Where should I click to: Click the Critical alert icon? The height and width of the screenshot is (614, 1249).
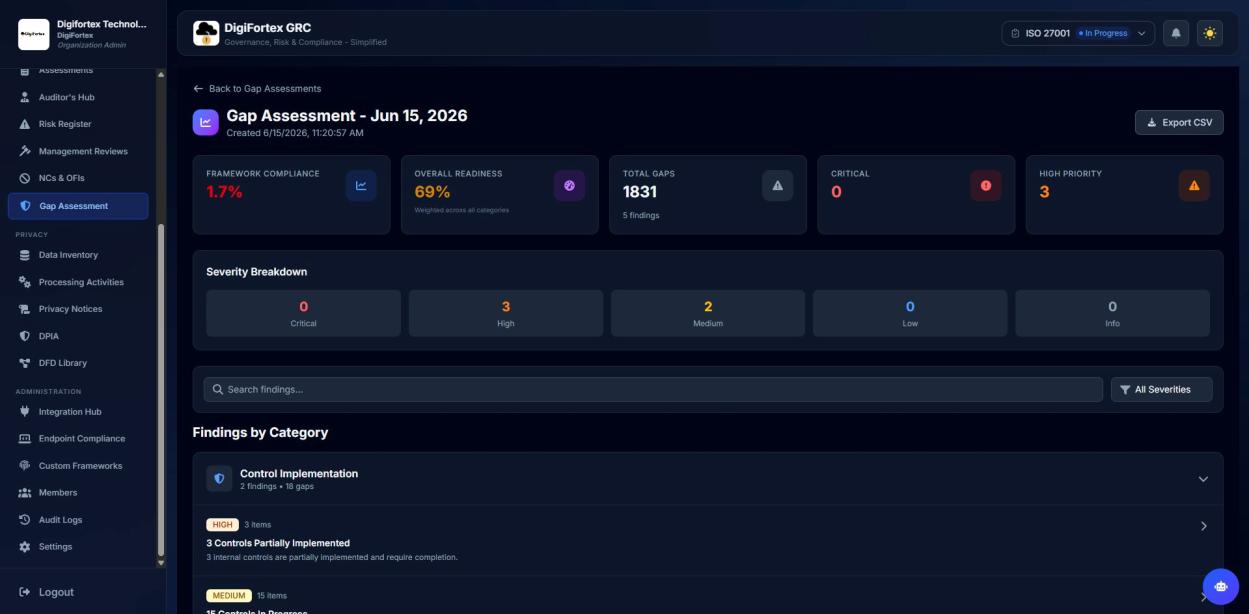pyautogui.click(x=986, y=185)
